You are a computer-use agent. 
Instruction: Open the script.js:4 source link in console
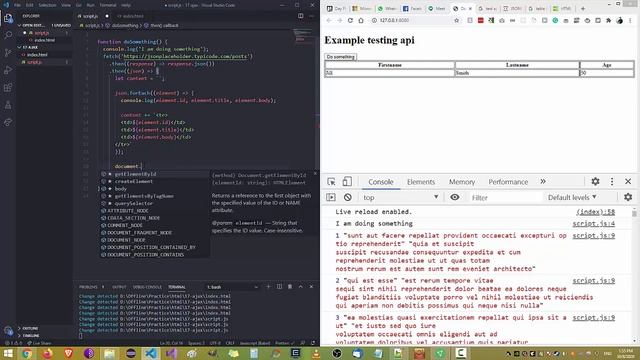pos(593,224)
